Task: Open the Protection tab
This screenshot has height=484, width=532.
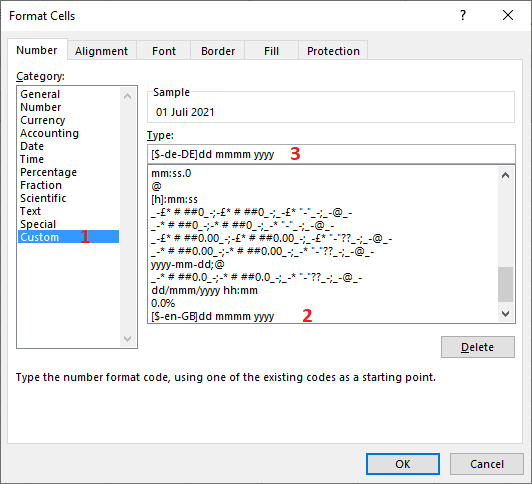Action: (333, 51)
